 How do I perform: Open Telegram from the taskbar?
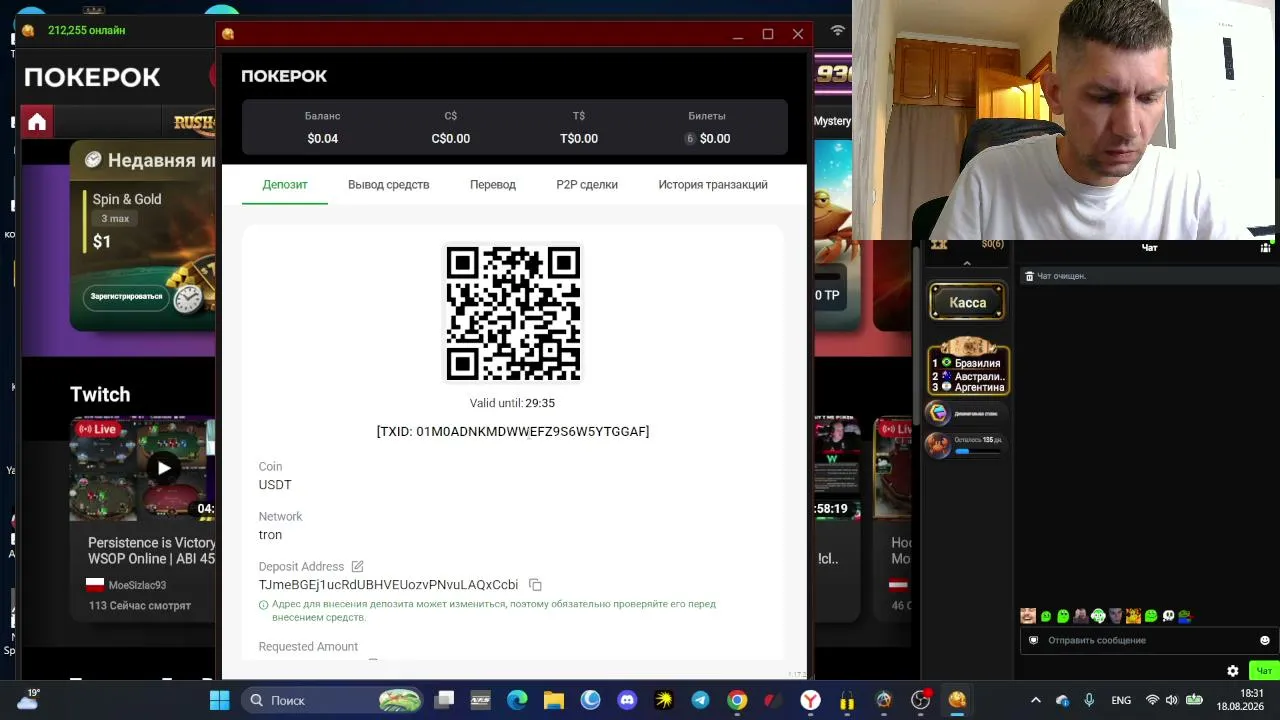[700, 700]
